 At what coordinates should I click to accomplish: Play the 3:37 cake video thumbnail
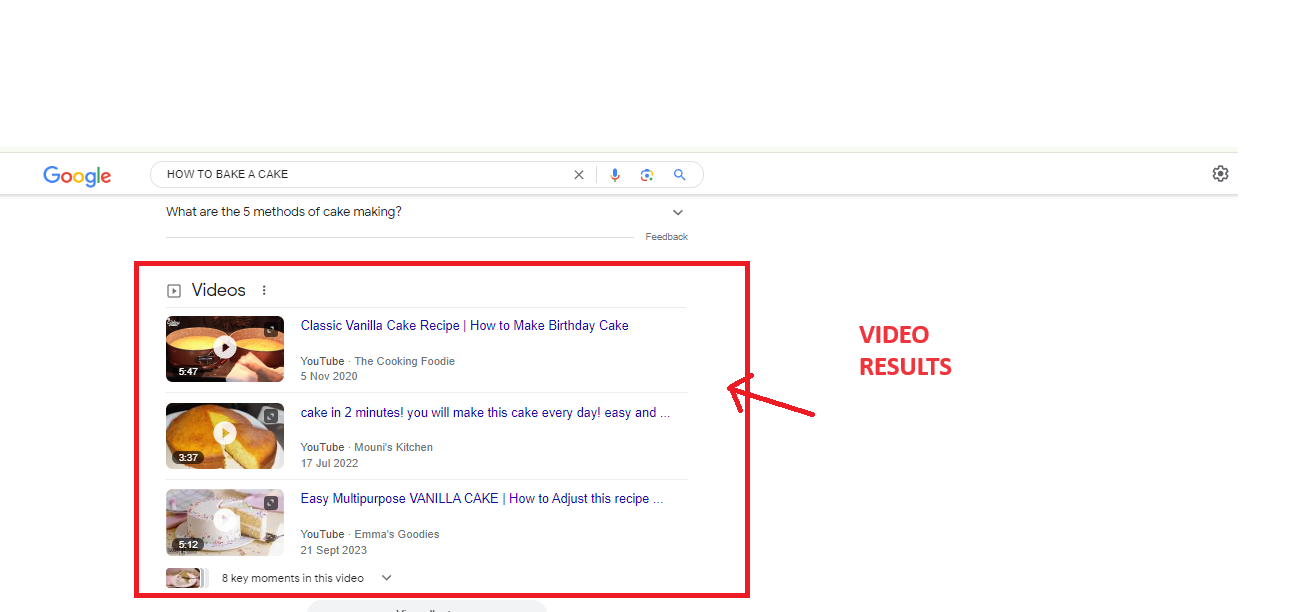tap(225, 434)
